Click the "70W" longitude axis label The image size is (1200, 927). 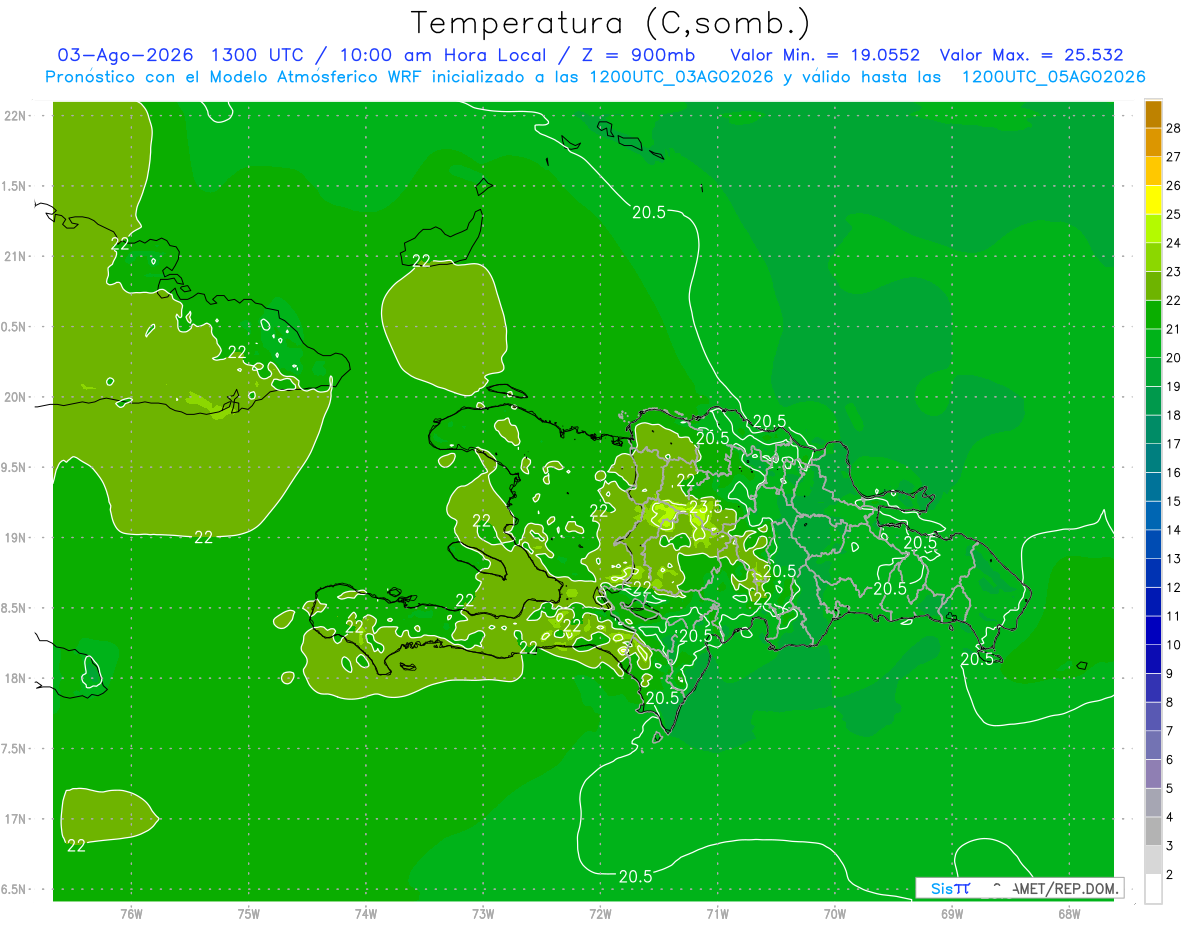834,914
